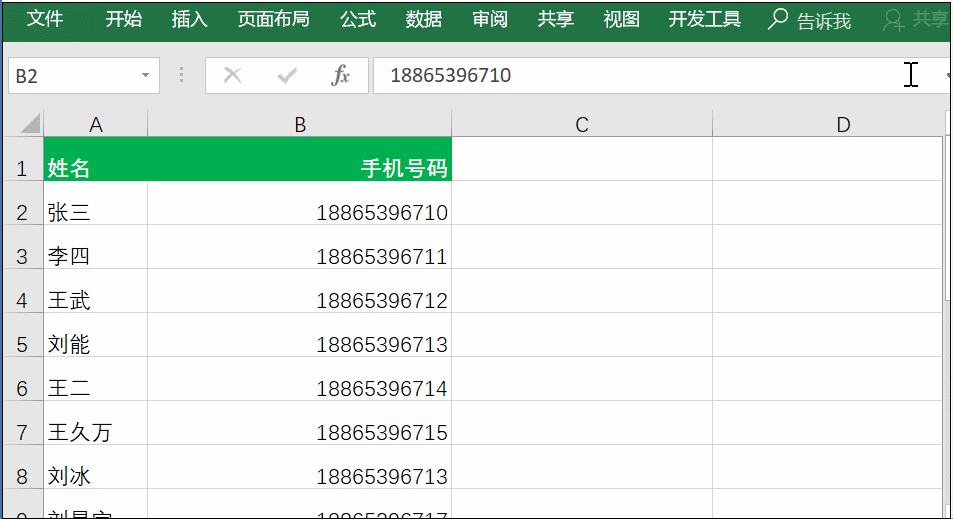
Task: Click the cell with 18865396714
Action: 300,379
